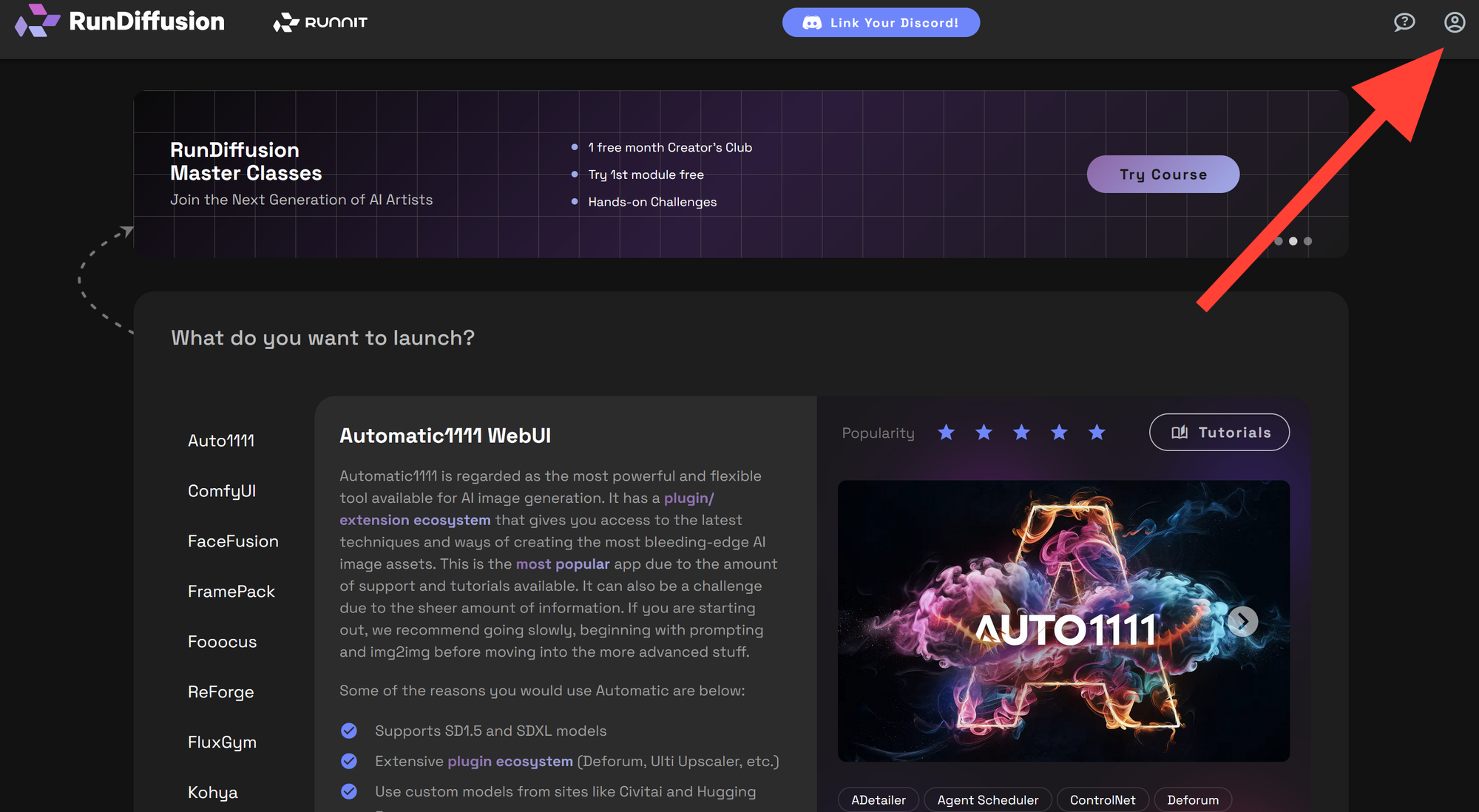Click the Automatic1111 WebUI heading

click(445, 436)
